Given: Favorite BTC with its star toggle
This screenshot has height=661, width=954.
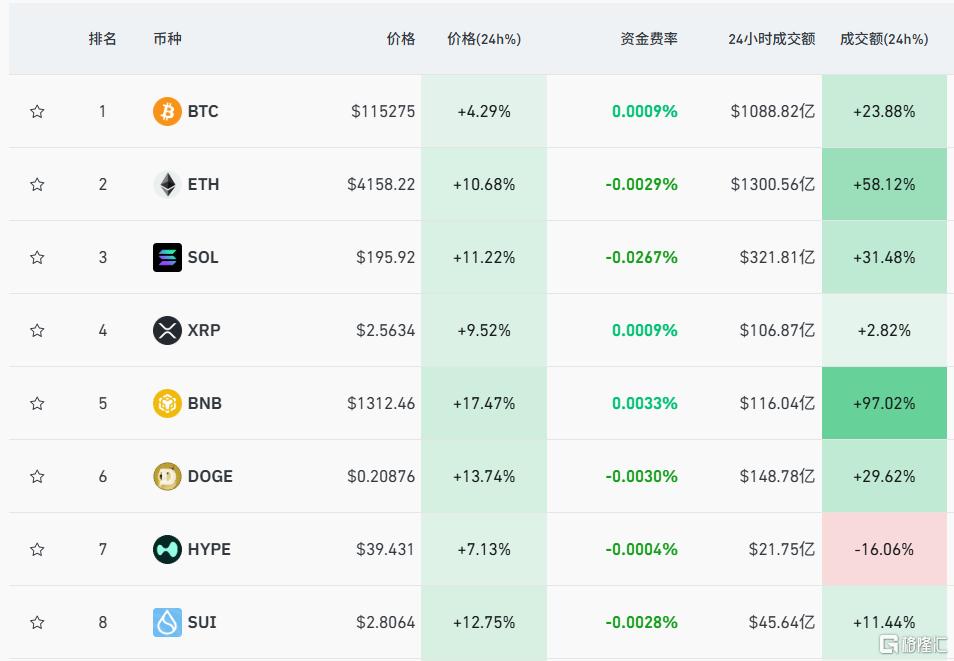Looking at the screenshot, I should click(37, 111).
